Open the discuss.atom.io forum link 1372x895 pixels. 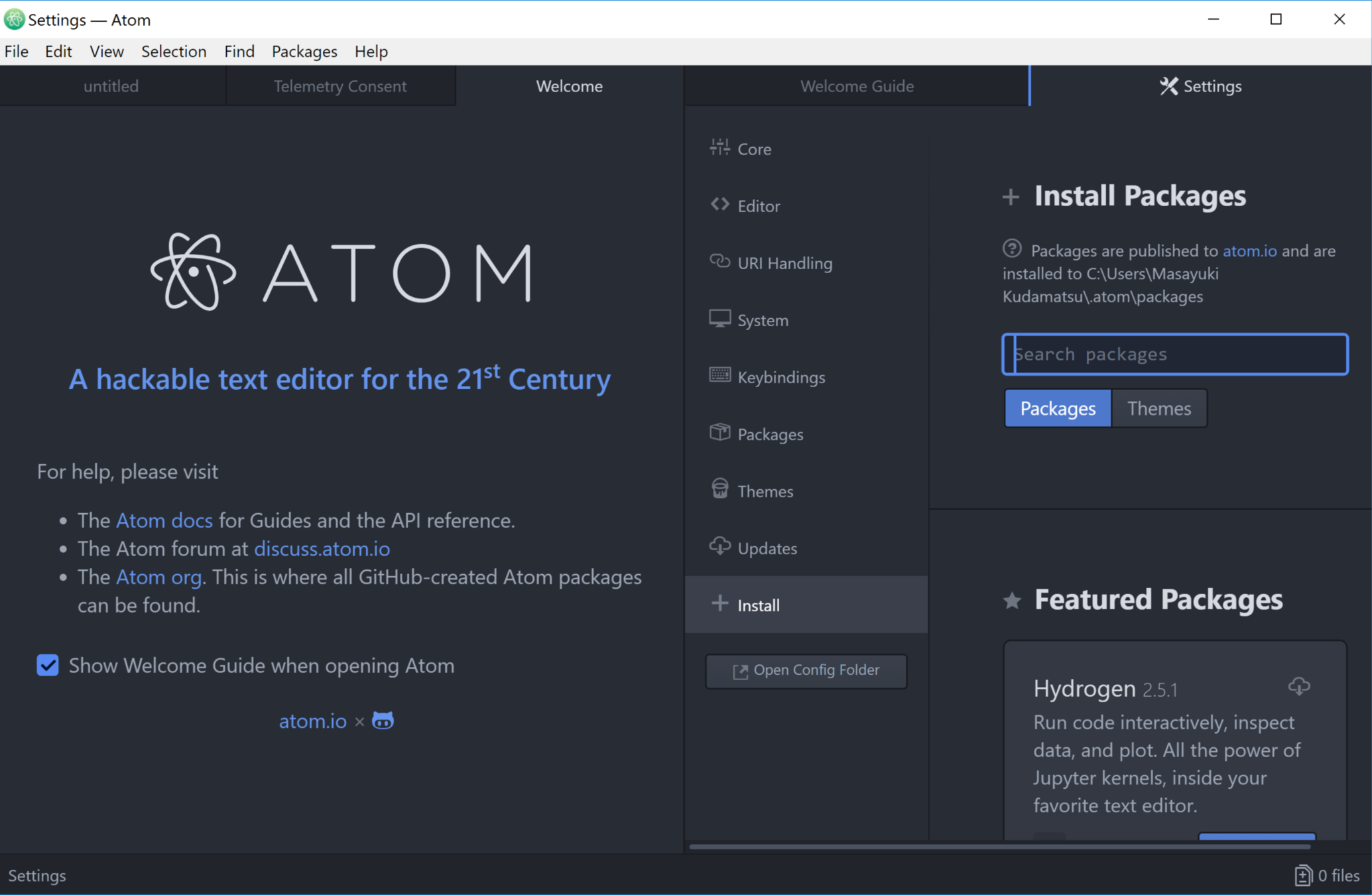coord(322,549)
